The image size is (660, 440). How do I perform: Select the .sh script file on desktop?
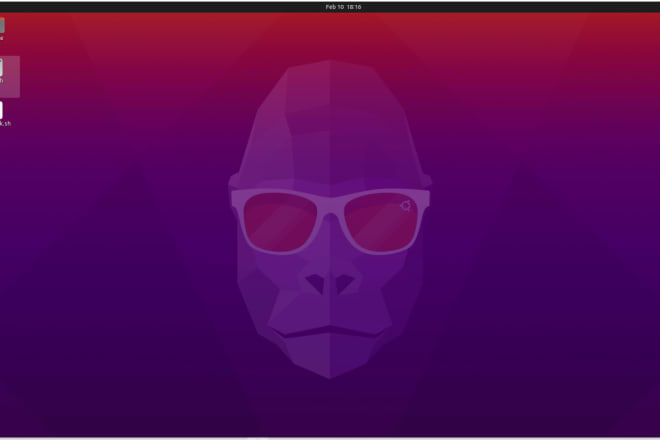point(3,114)
